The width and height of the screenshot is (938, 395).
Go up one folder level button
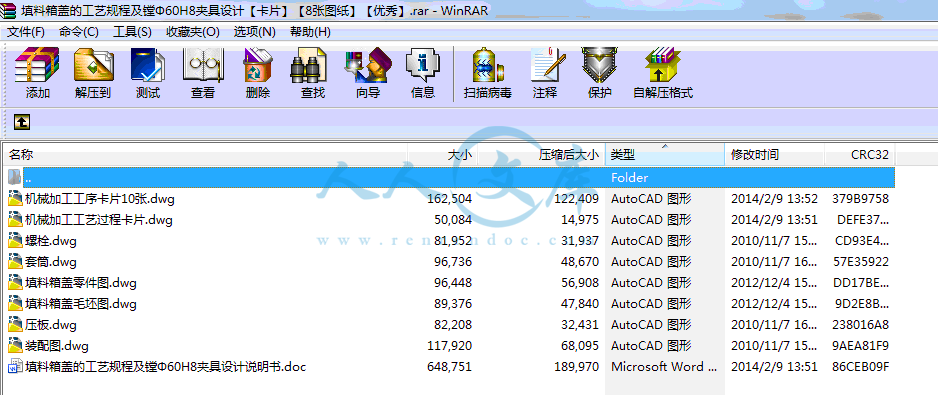click(22, 122)
